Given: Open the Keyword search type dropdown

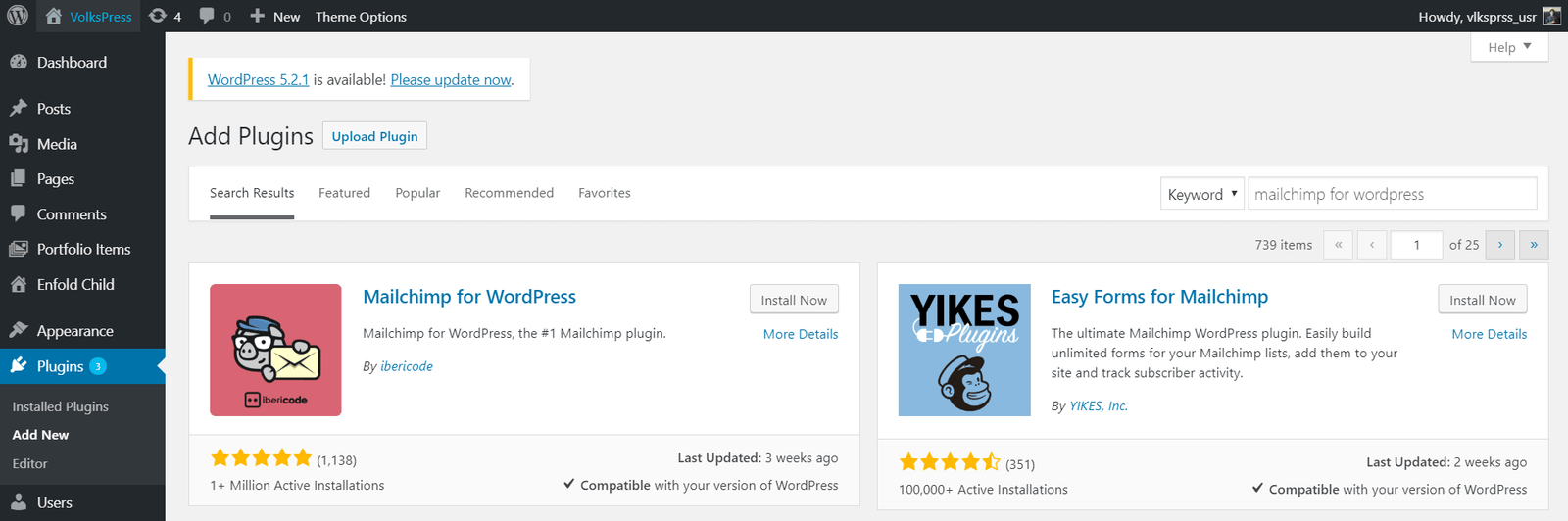Looking at the screenshot, I should tap(1202, 194).
